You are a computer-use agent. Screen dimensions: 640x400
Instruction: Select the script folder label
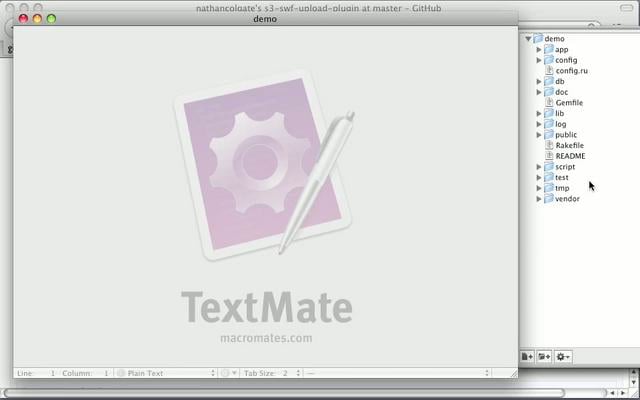[x=565, y=167]
